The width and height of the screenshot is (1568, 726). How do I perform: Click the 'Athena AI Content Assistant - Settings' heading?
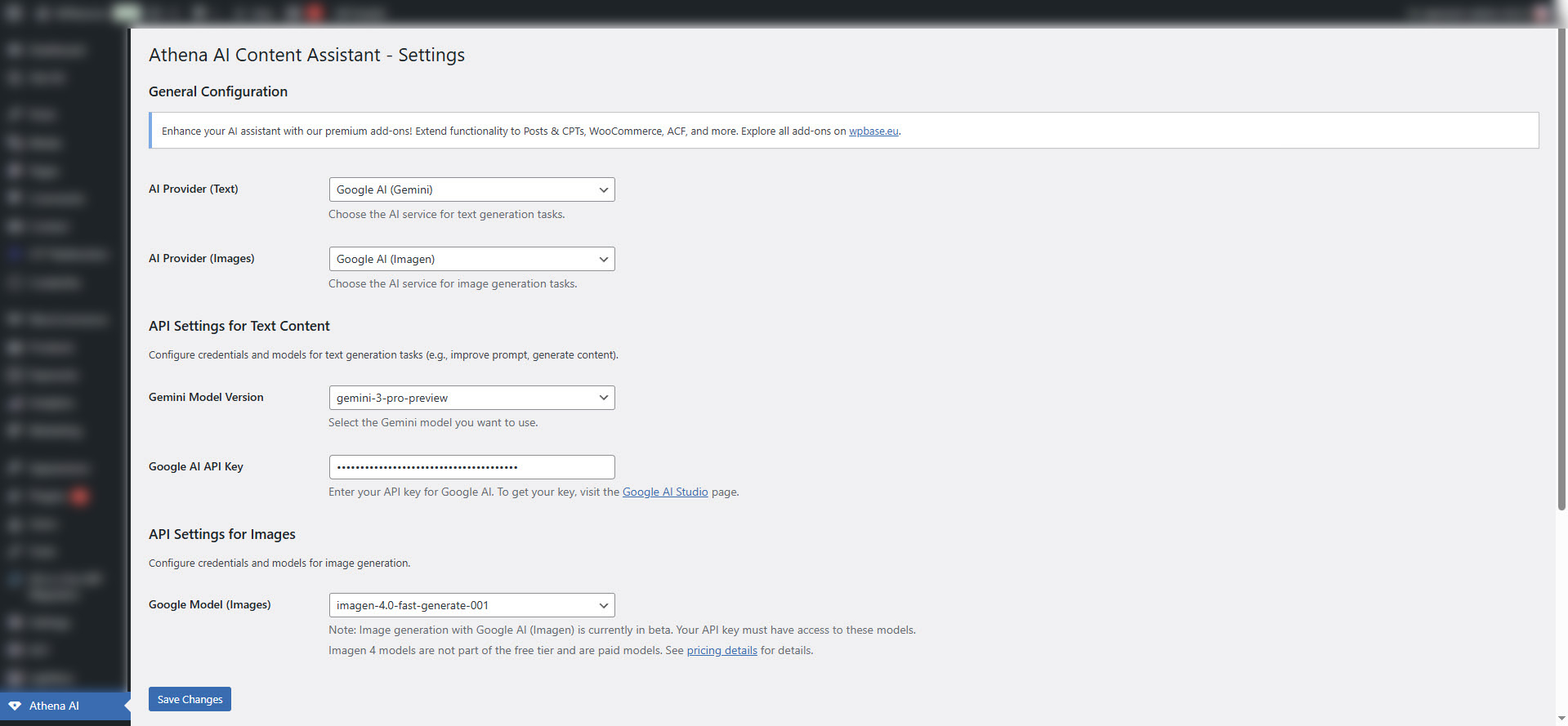coord(306,55)
